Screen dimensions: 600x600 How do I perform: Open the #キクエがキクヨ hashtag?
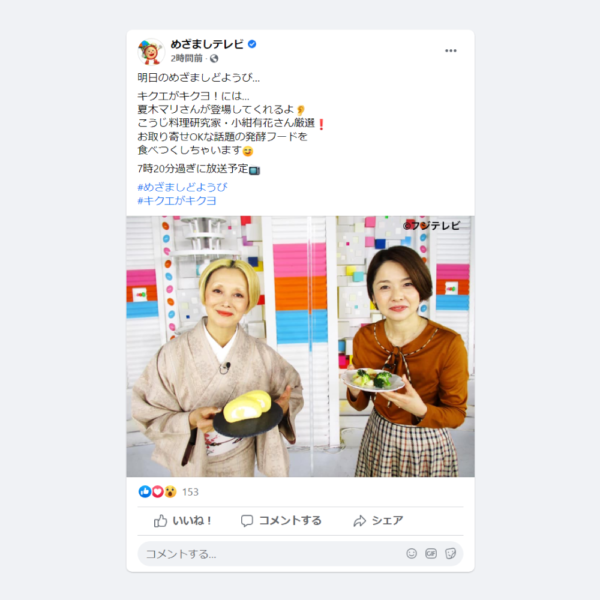tap(177, 201)
